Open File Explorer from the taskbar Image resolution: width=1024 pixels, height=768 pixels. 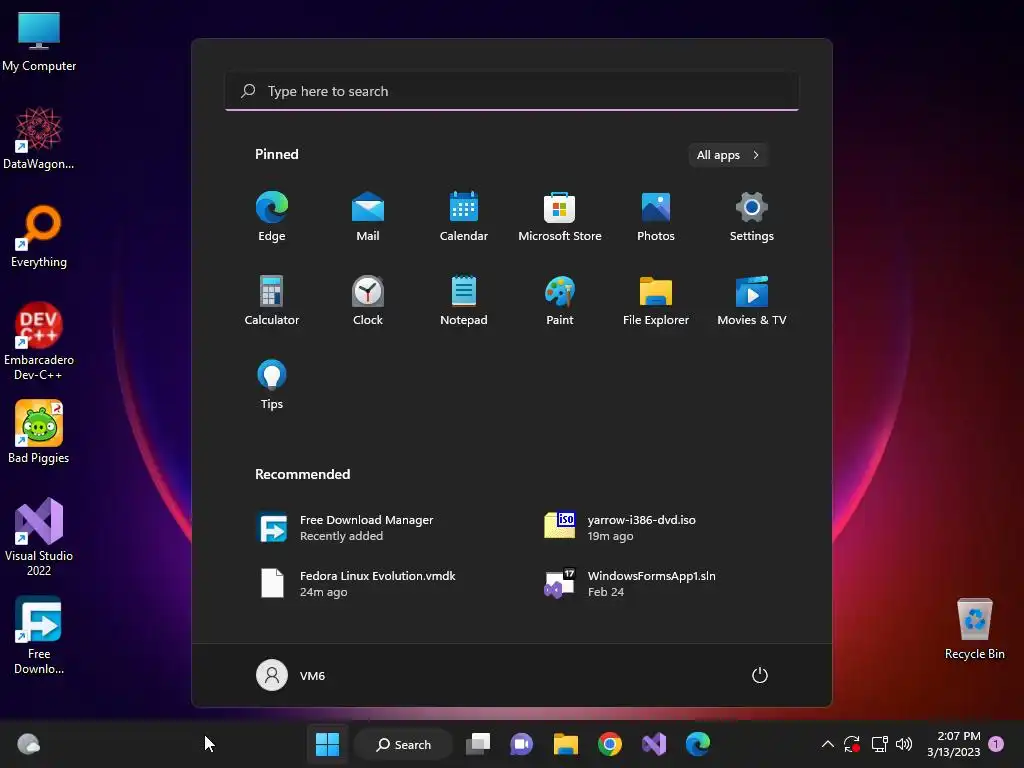tap(566, 744)
